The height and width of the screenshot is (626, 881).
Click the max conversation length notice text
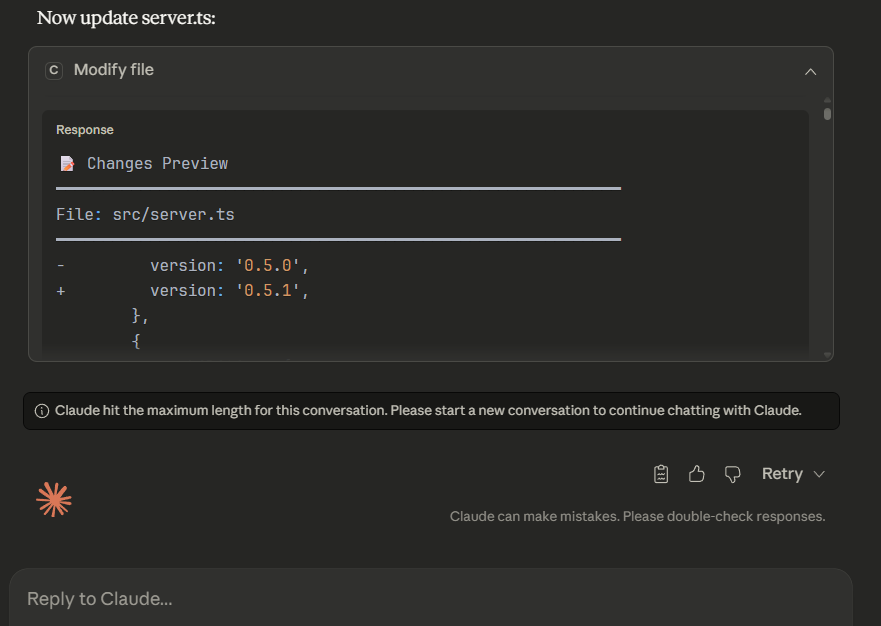click(x=428, y=411)
